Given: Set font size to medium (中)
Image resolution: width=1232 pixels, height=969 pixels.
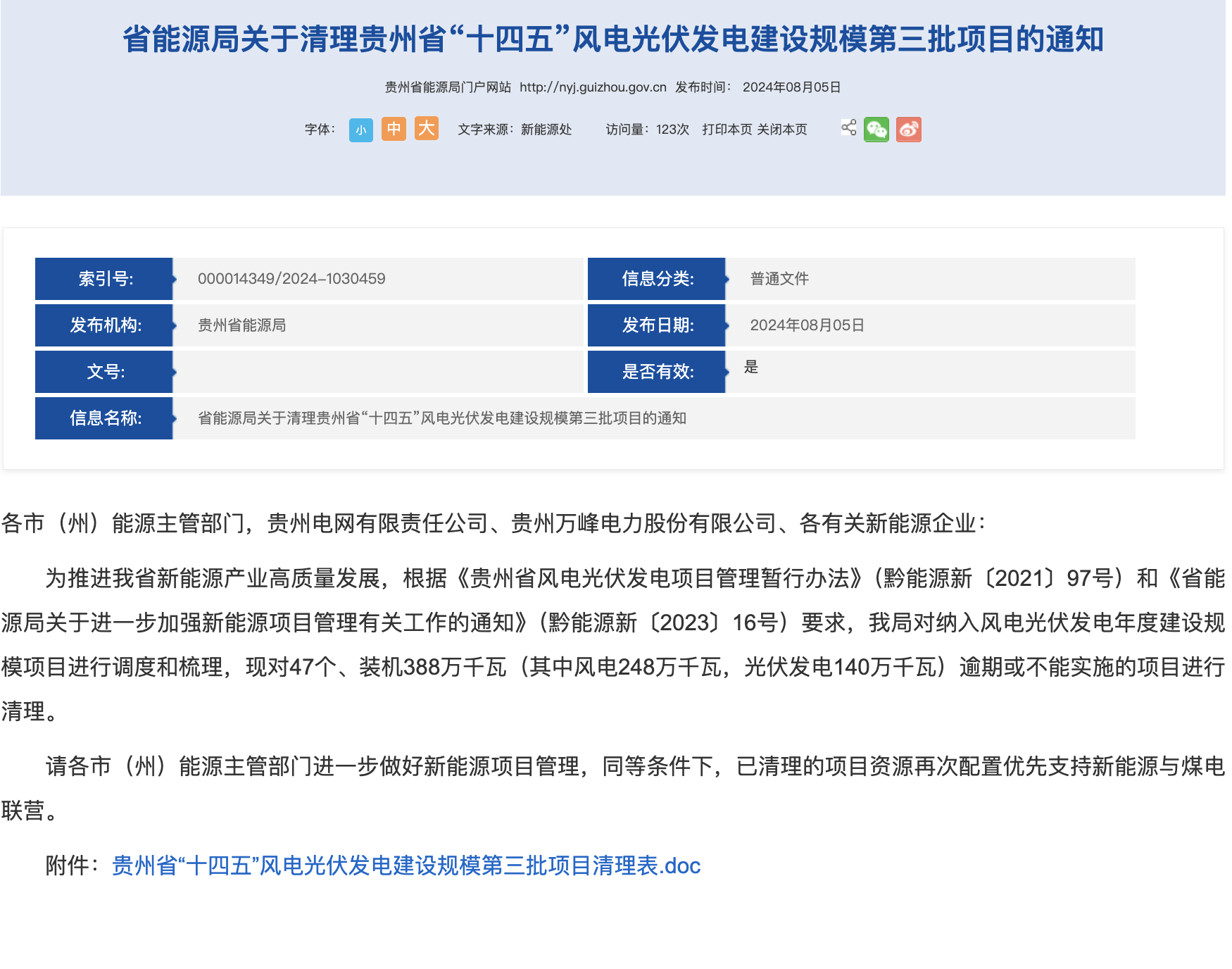Looking at the screenshot, I should click(394, 129).
